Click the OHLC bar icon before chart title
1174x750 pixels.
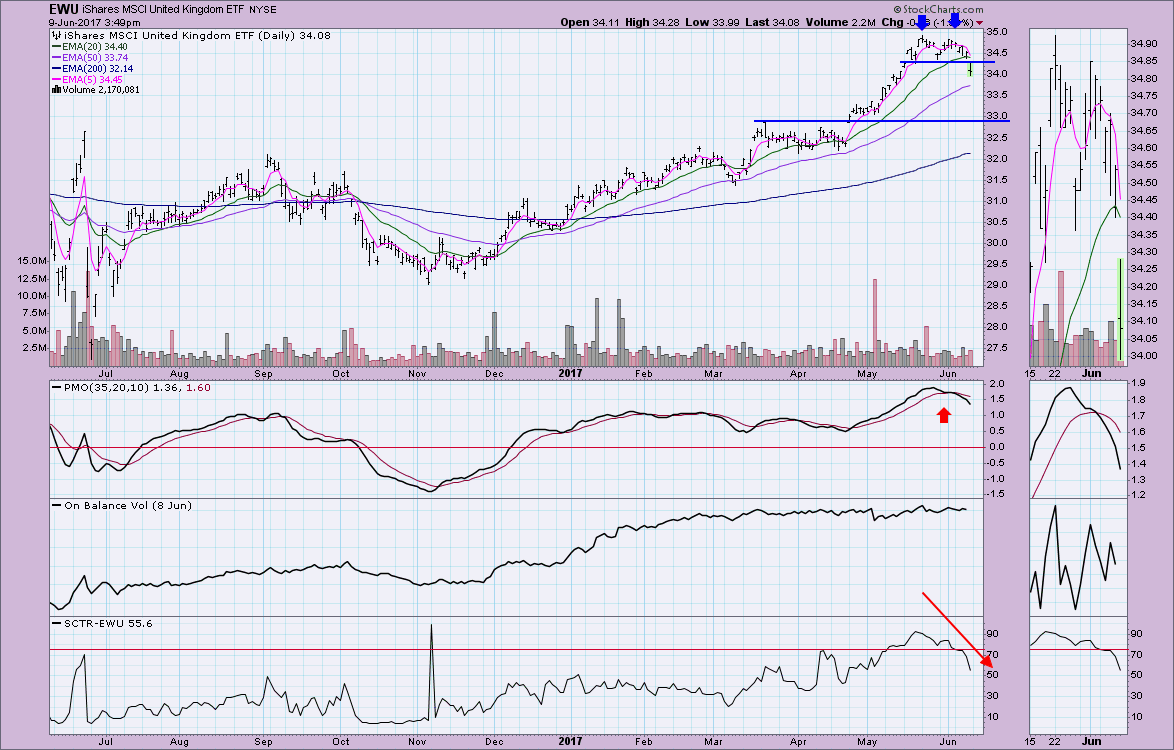click(x=54, y=36)
